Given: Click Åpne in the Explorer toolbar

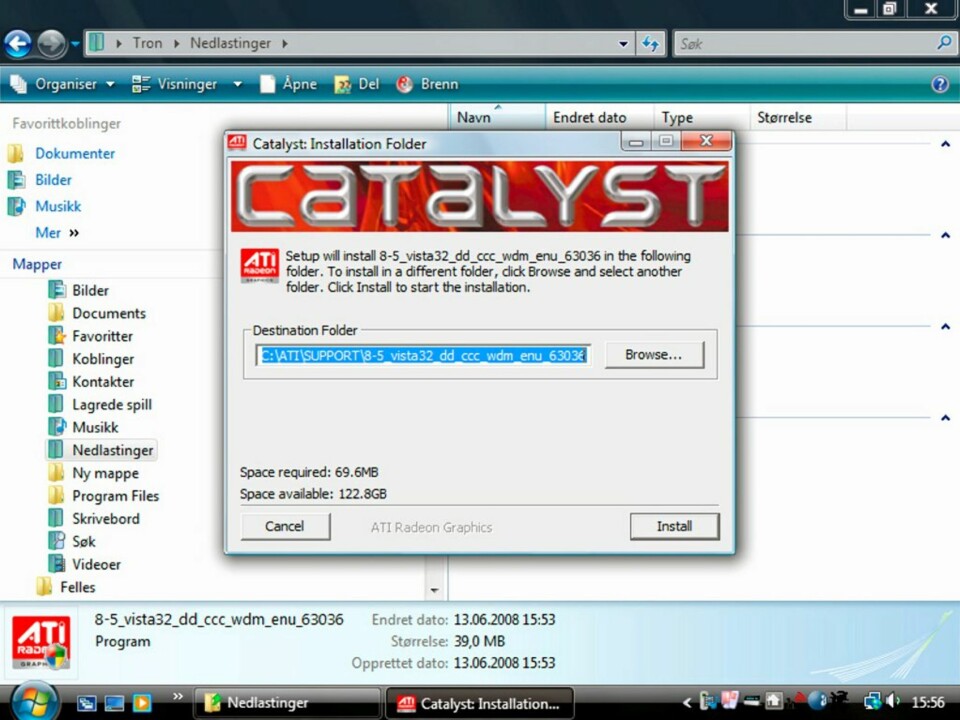Looking at the screenshot, I should [x=288, y=84].
